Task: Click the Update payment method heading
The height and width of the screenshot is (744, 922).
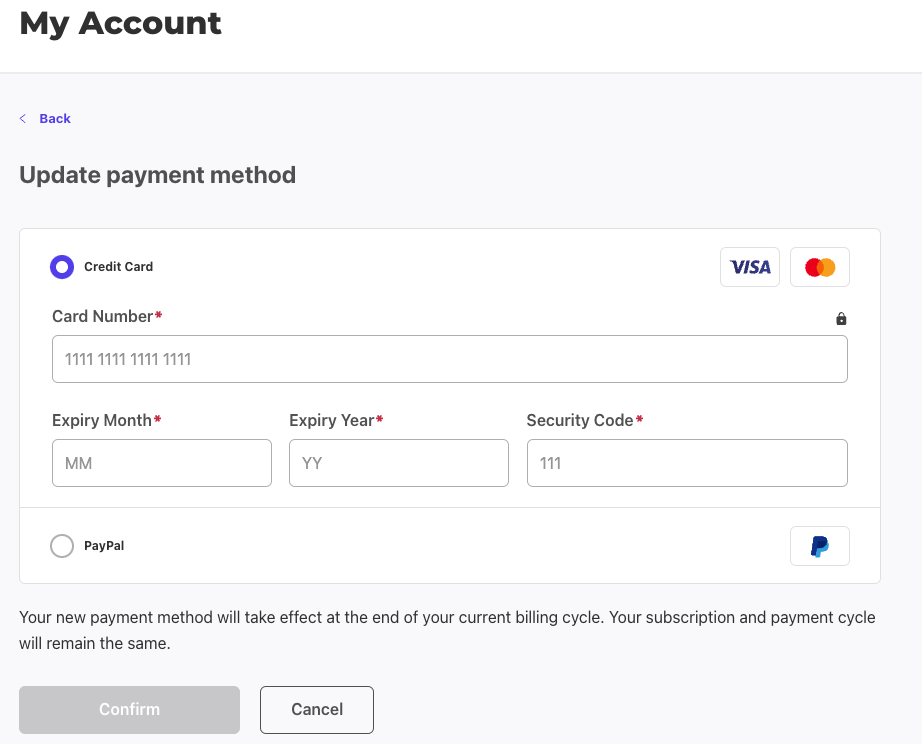Action: point(157,175)
